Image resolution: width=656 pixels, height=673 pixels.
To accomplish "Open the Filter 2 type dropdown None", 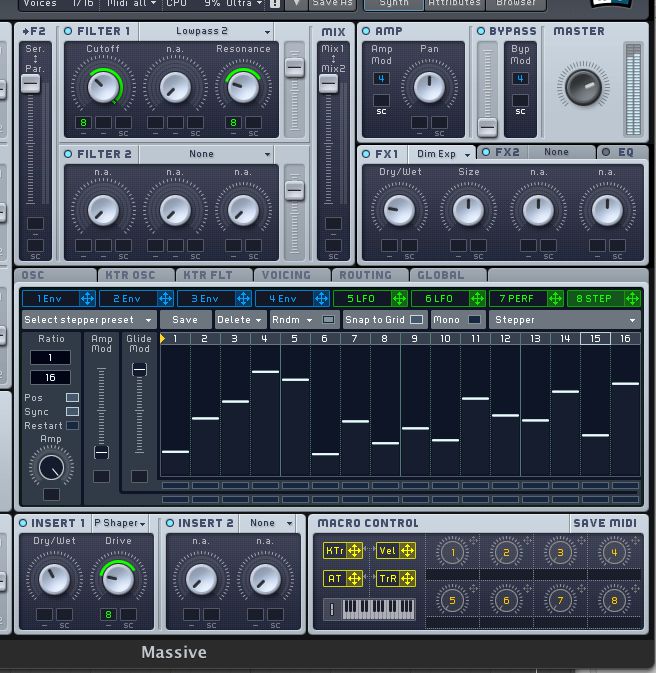I will click(207, 154).
